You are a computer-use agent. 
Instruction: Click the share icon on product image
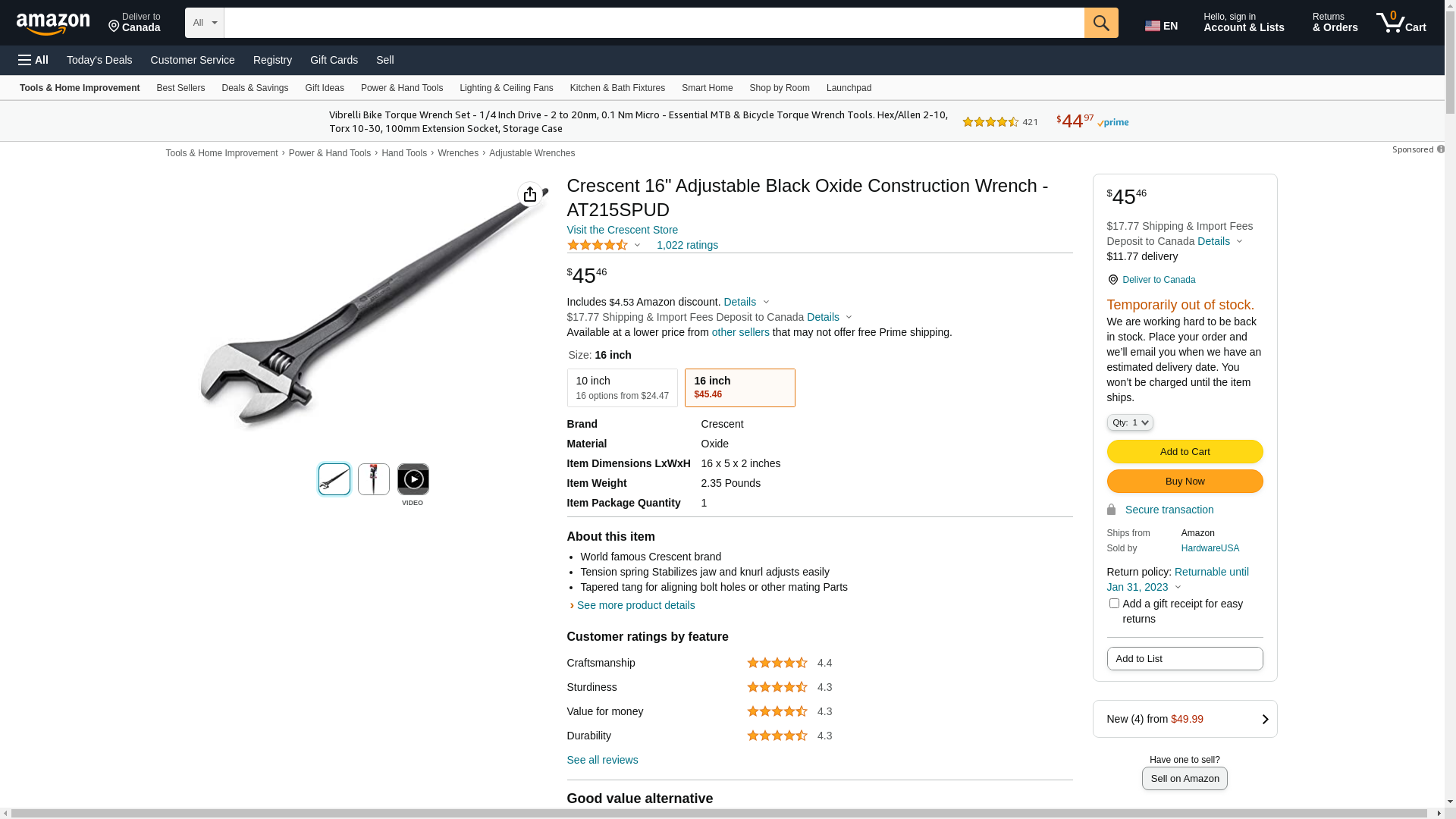530,194
